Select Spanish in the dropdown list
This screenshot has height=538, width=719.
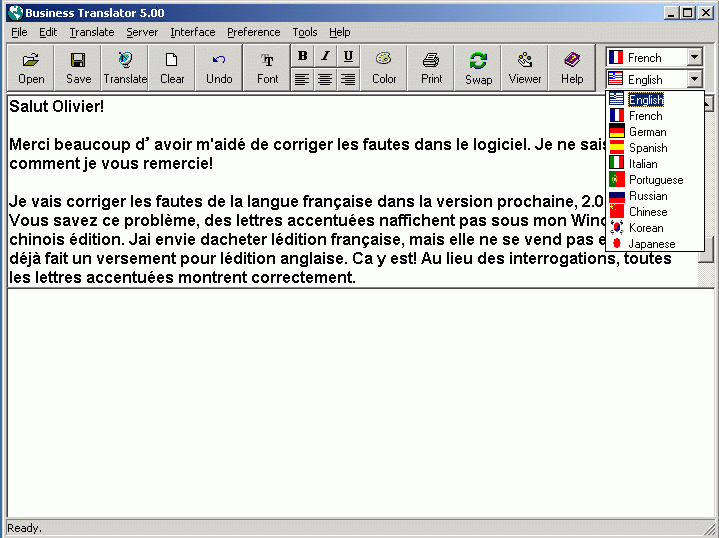[x=654, y=147]
